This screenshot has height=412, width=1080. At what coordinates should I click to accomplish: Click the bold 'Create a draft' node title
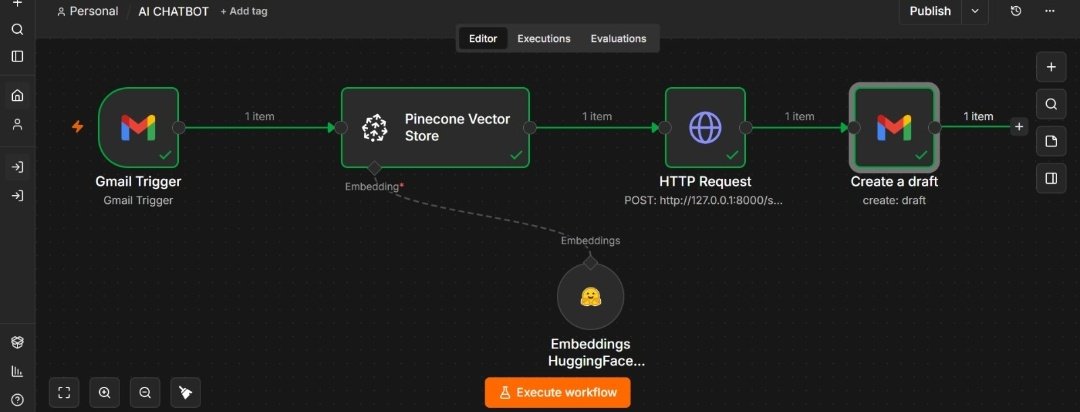(894, 182)
